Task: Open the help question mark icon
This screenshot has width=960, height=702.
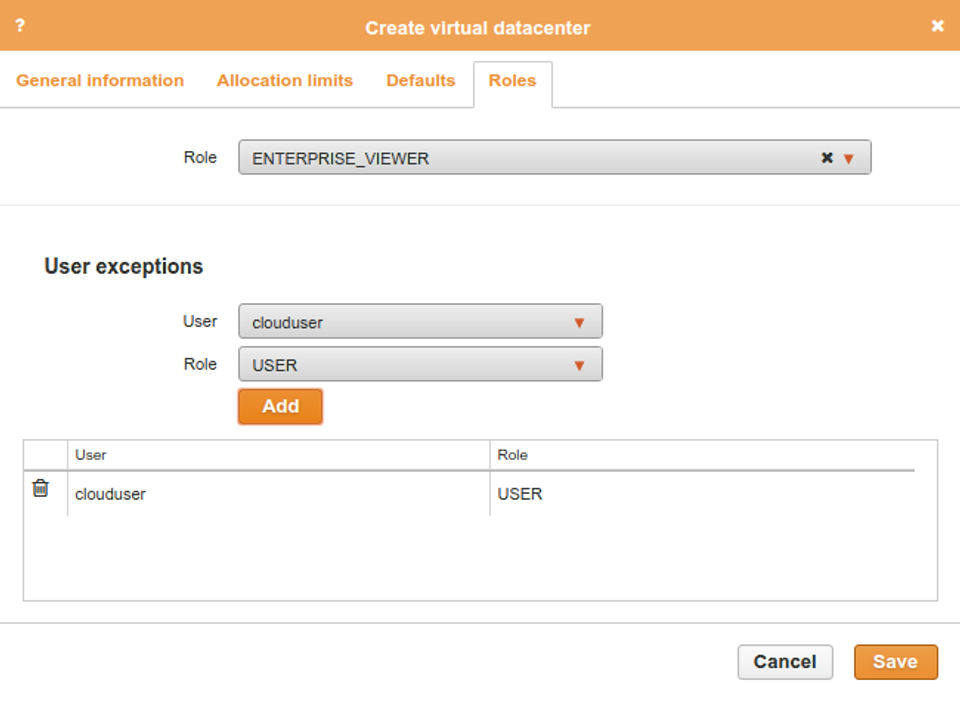Action: coord(20,26)
